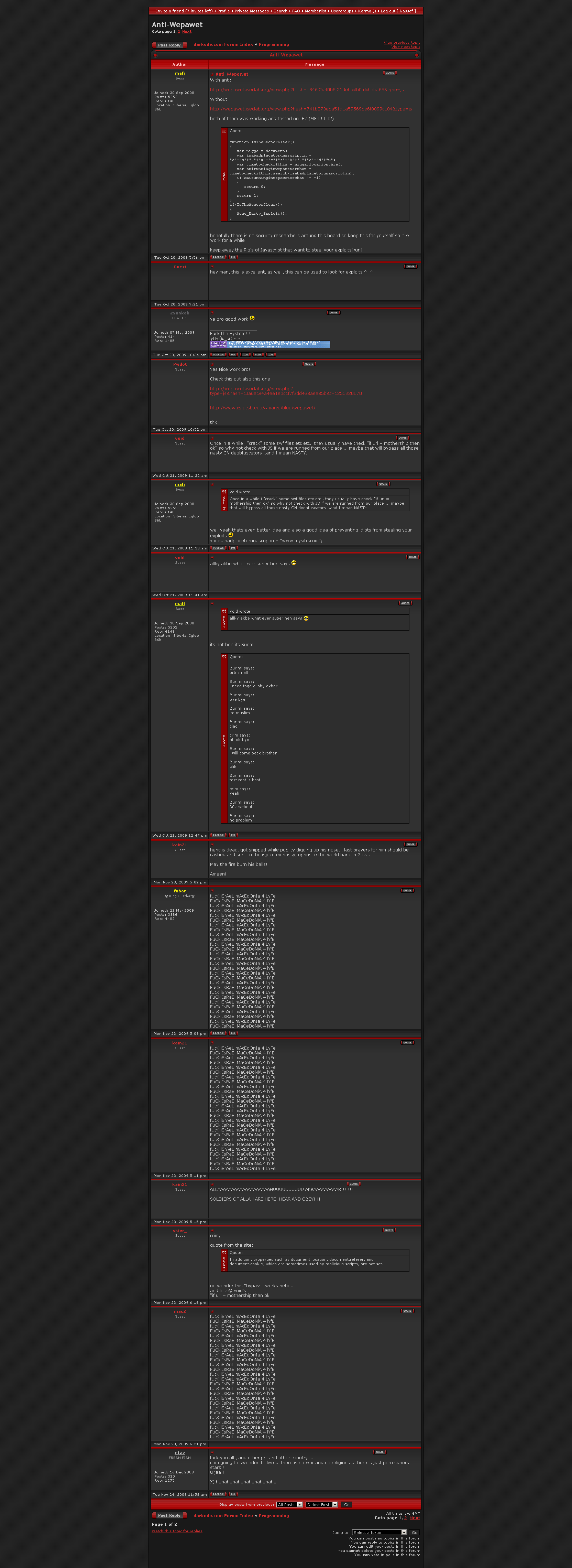Viewport: 572px width, 1568px height.
Task: Select Search in the top navigation bar
Action: (x=280, y=11)
